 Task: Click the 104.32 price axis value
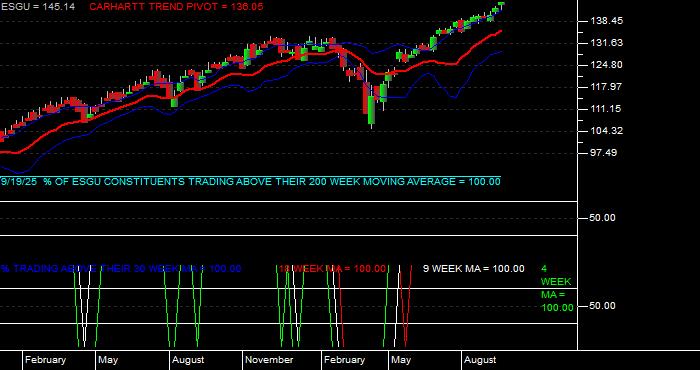pos(606,131)
